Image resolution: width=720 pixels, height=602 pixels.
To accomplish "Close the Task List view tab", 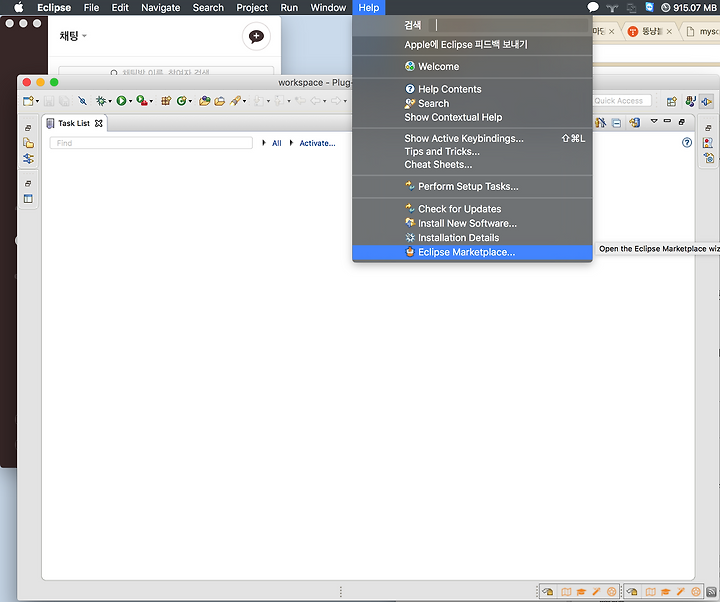I will click(x=98, y=123).
